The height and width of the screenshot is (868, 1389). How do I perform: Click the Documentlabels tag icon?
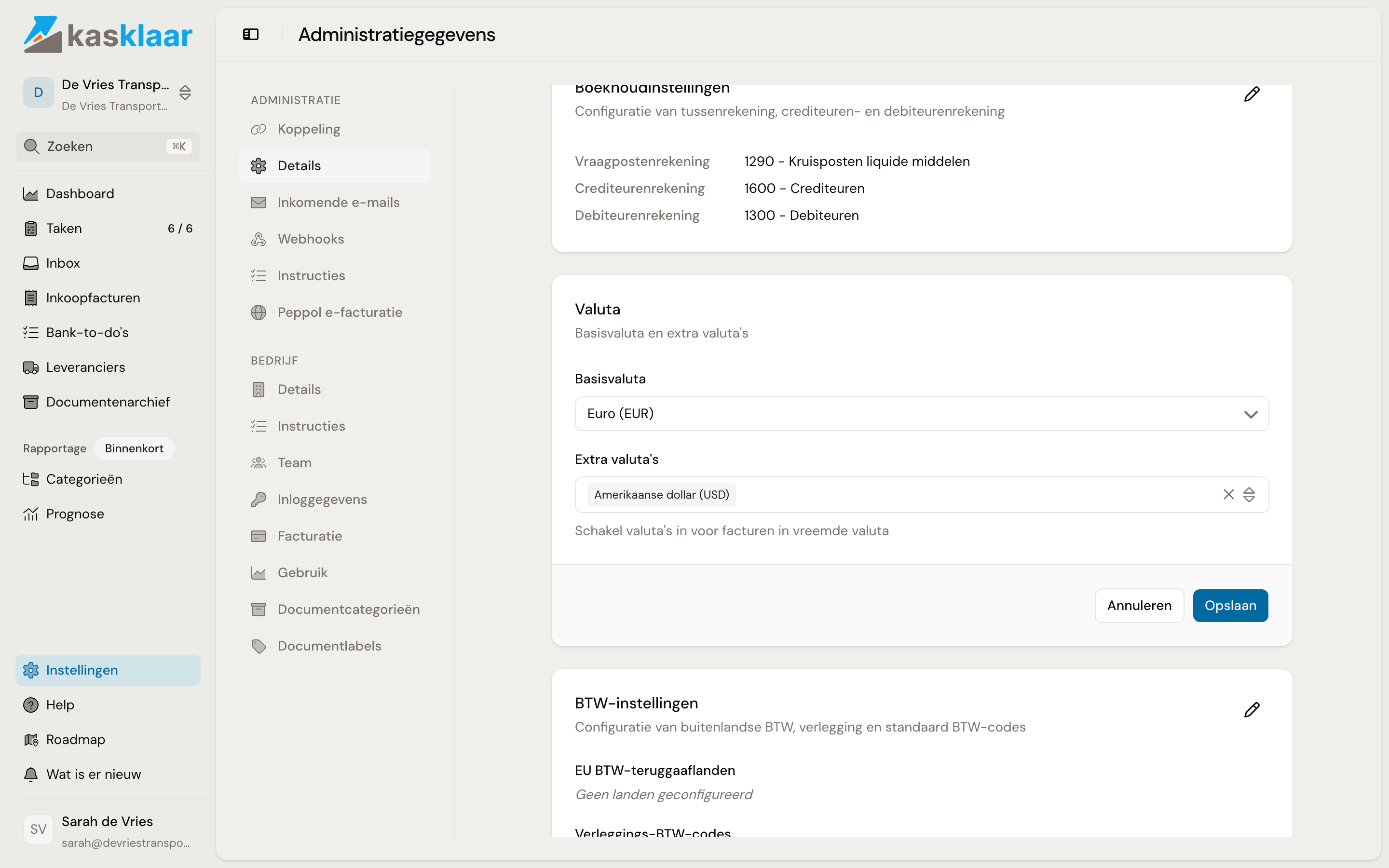coord(259,646)
